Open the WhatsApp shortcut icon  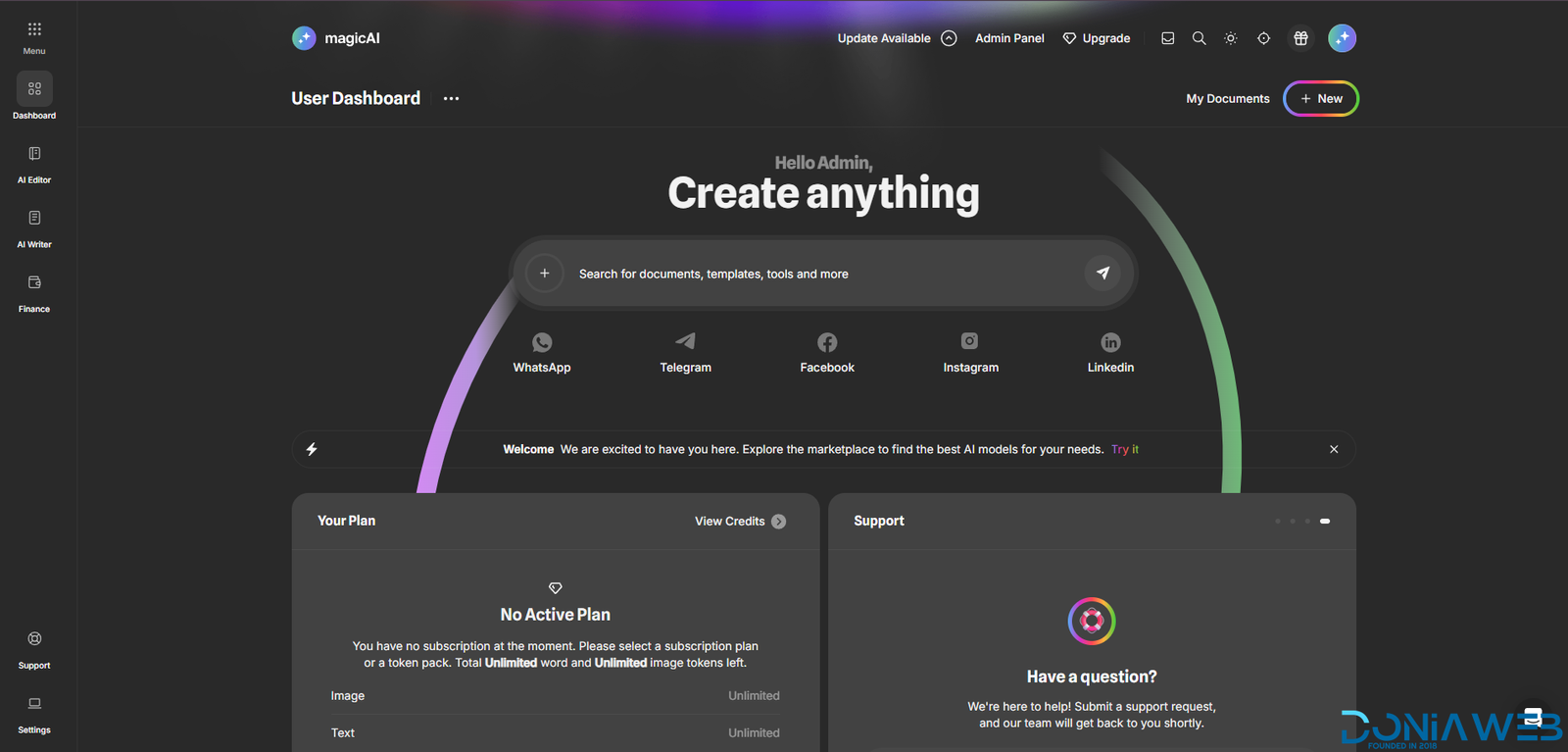542,342
